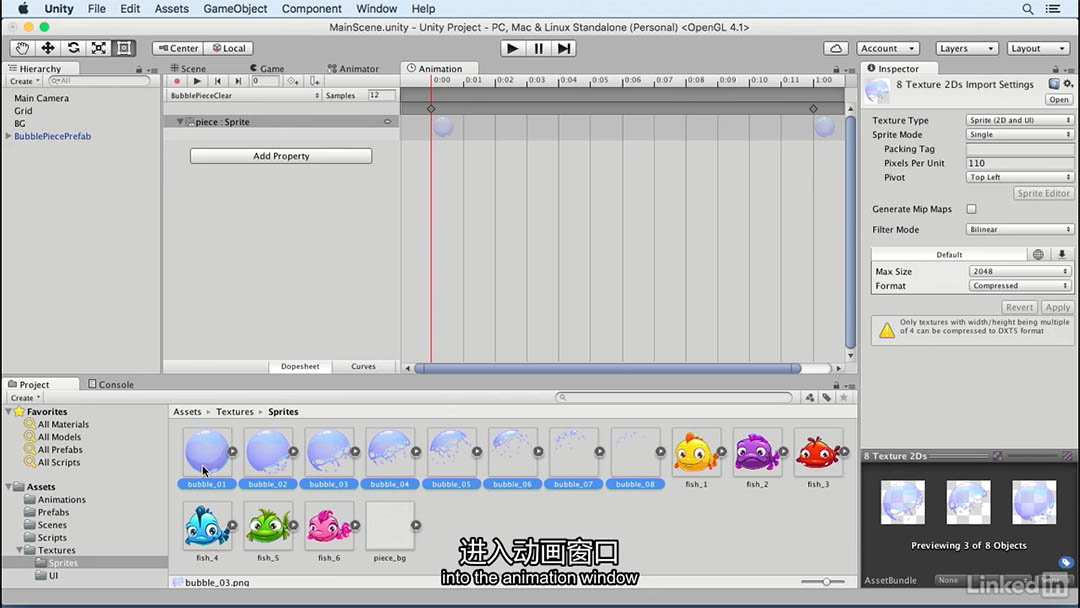This screenshot has width=1080, height=608.
Task: Select the Scale tool
Action: [98, 48]
